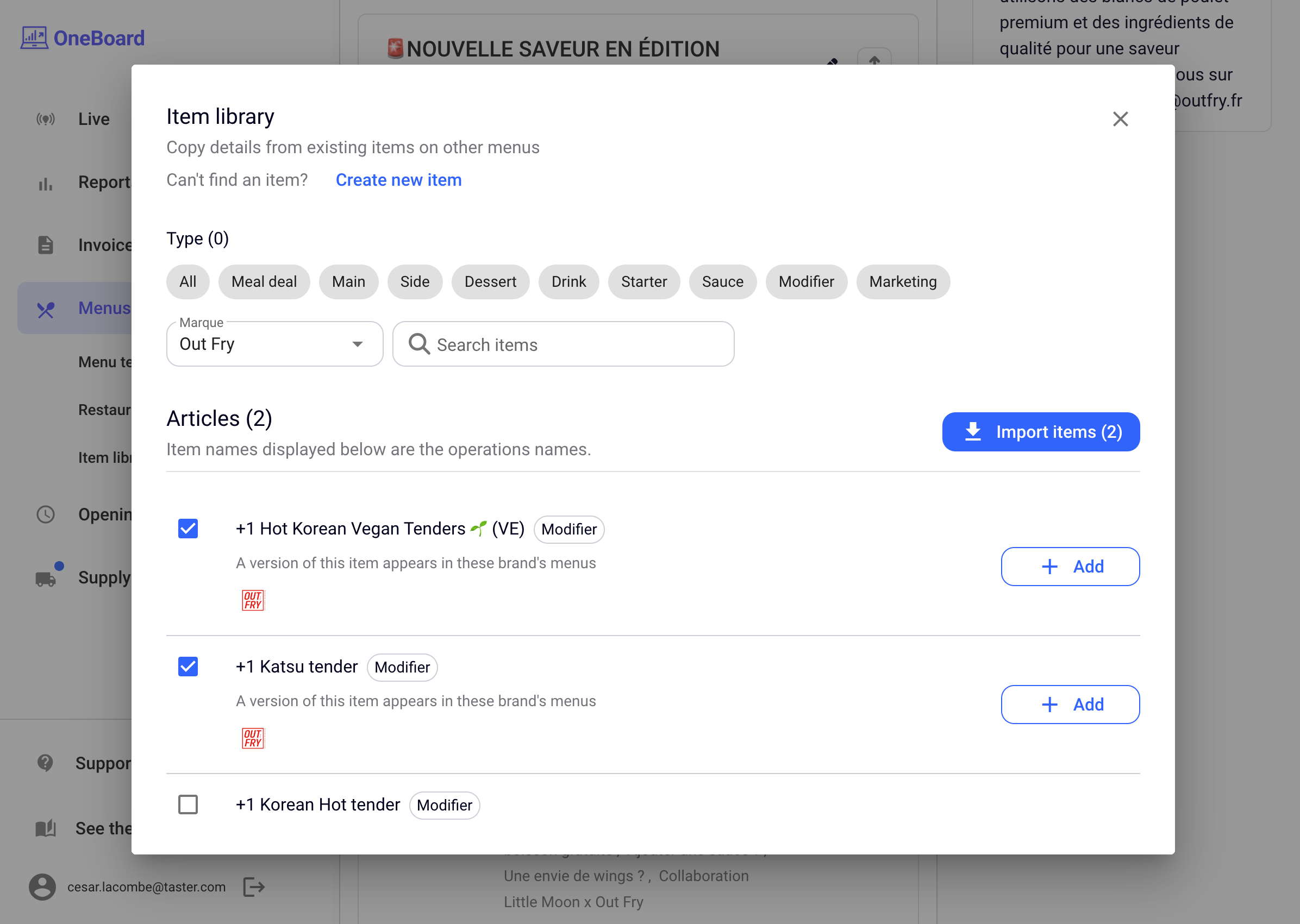The image size is (1300, 924).
Task: Click the OneBoard logo
Action: (x=83, y=38)
